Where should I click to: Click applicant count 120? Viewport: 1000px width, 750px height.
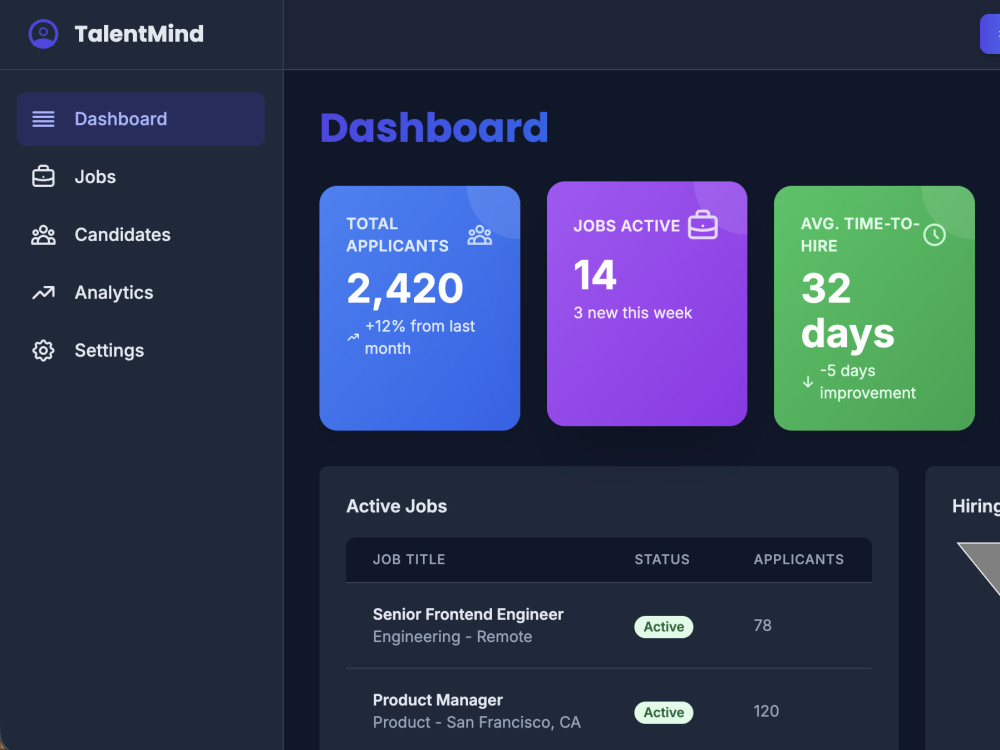[766, 711]
